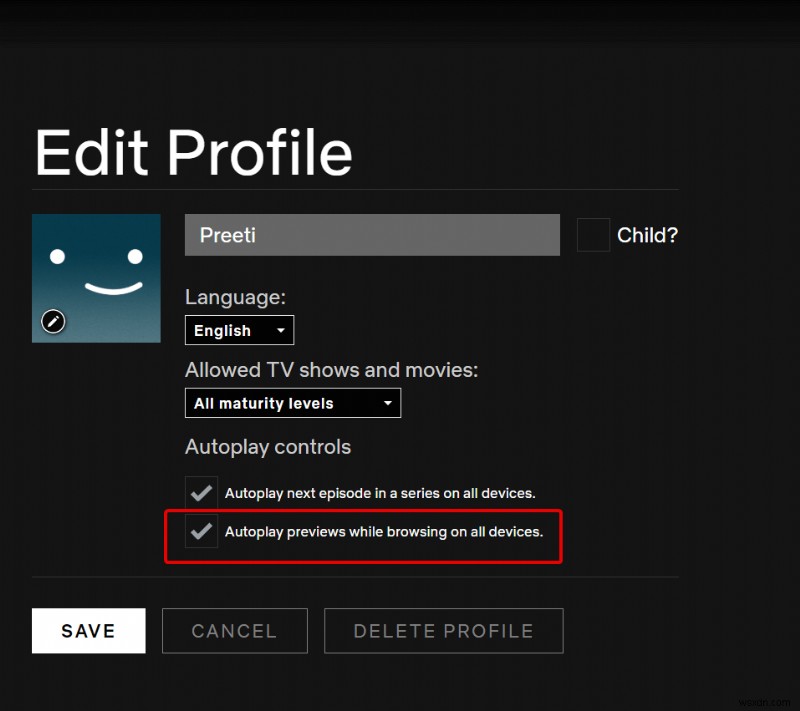800x711 pixels.
Task: Open the Language dropdown showing English
Action: [x=239, y=330]
